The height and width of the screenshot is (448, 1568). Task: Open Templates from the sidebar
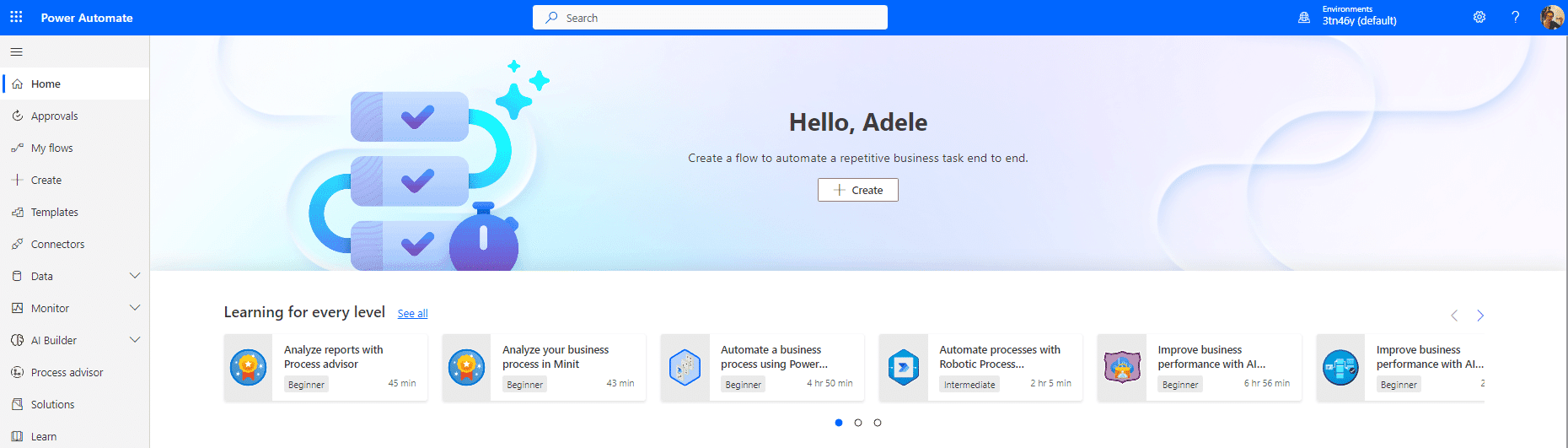click(x=54, y=213)
